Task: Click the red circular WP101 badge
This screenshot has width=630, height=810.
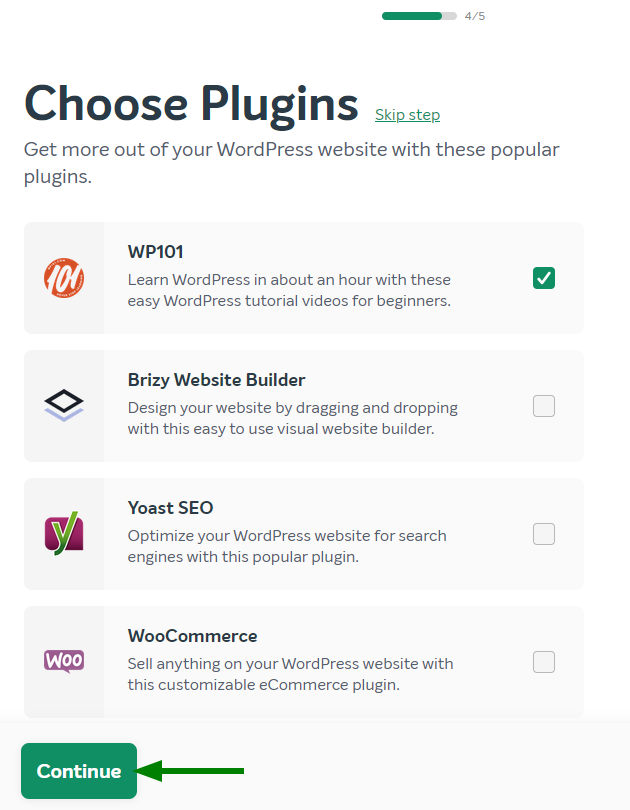Action: point(62,277)
